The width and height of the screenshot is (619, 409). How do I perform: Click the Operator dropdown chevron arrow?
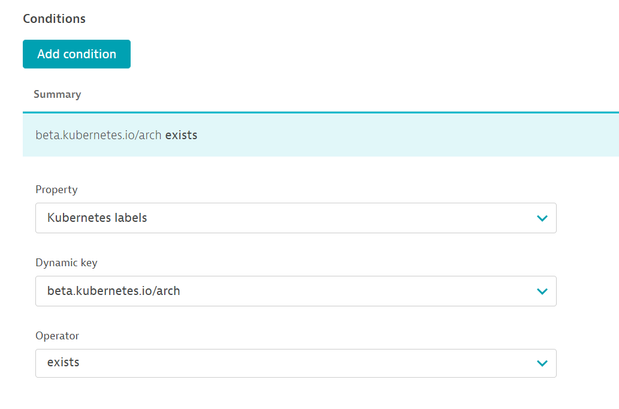point(541,363)
